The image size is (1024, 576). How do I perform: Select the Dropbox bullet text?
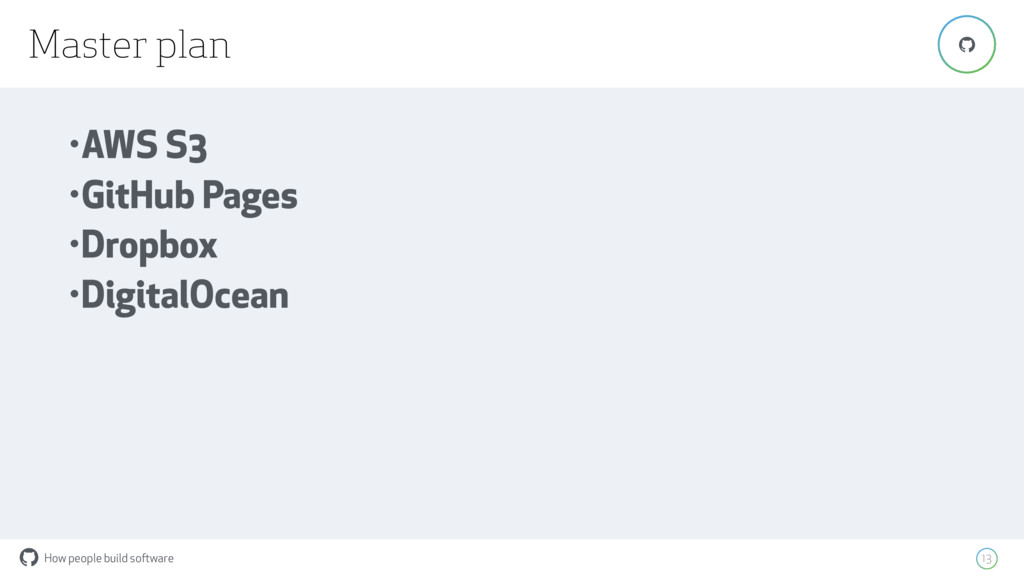tap(149, 246)
